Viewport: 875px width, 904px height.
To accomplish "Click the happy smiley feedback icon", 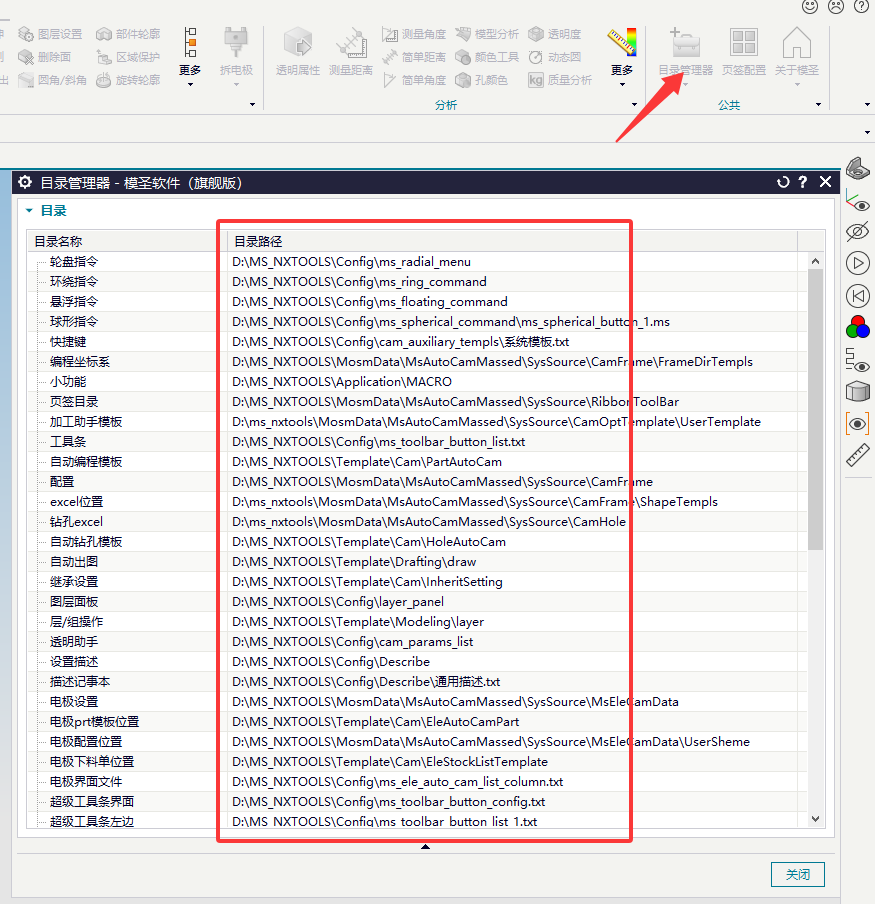I will point(810,6).
